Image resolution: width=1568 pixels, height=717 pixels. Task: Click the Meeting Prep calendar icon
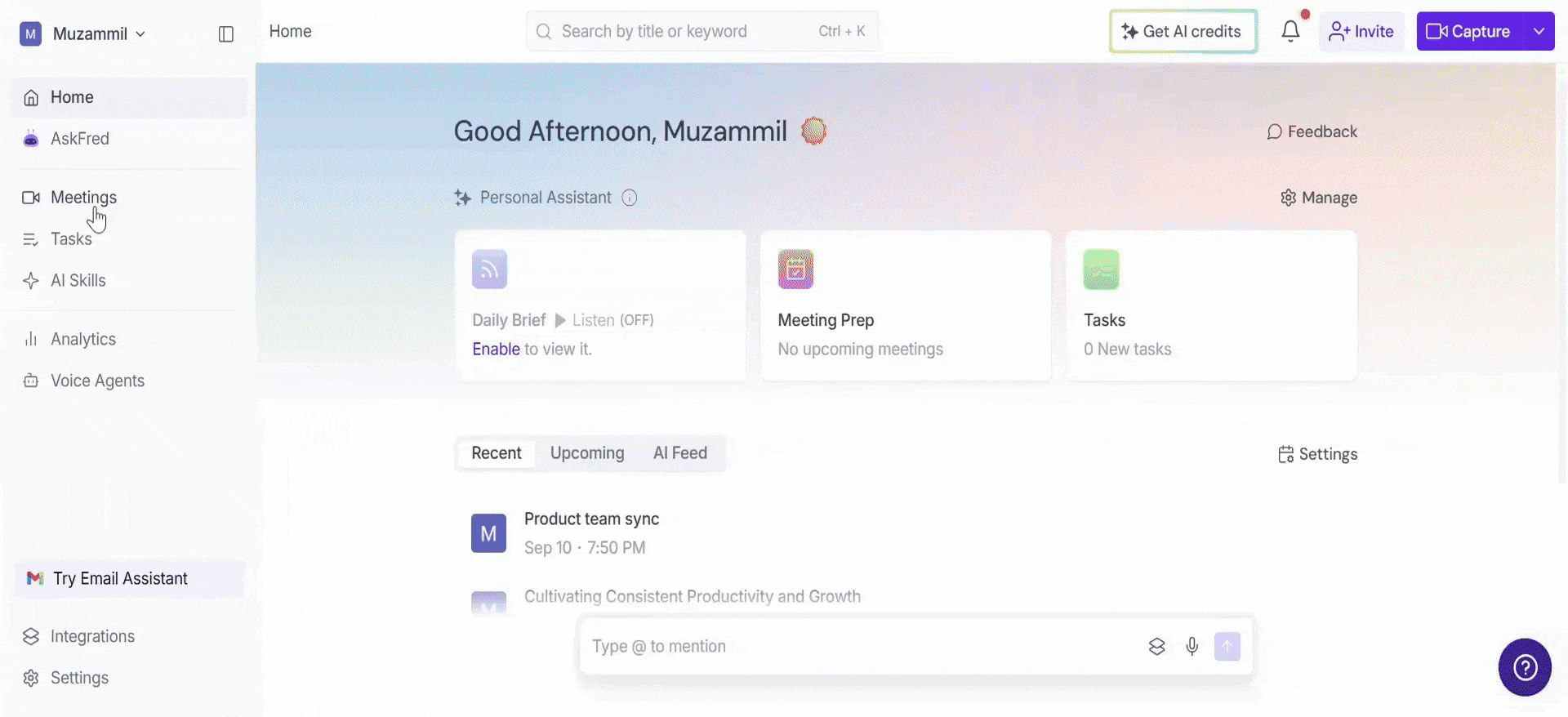point(795,269)
